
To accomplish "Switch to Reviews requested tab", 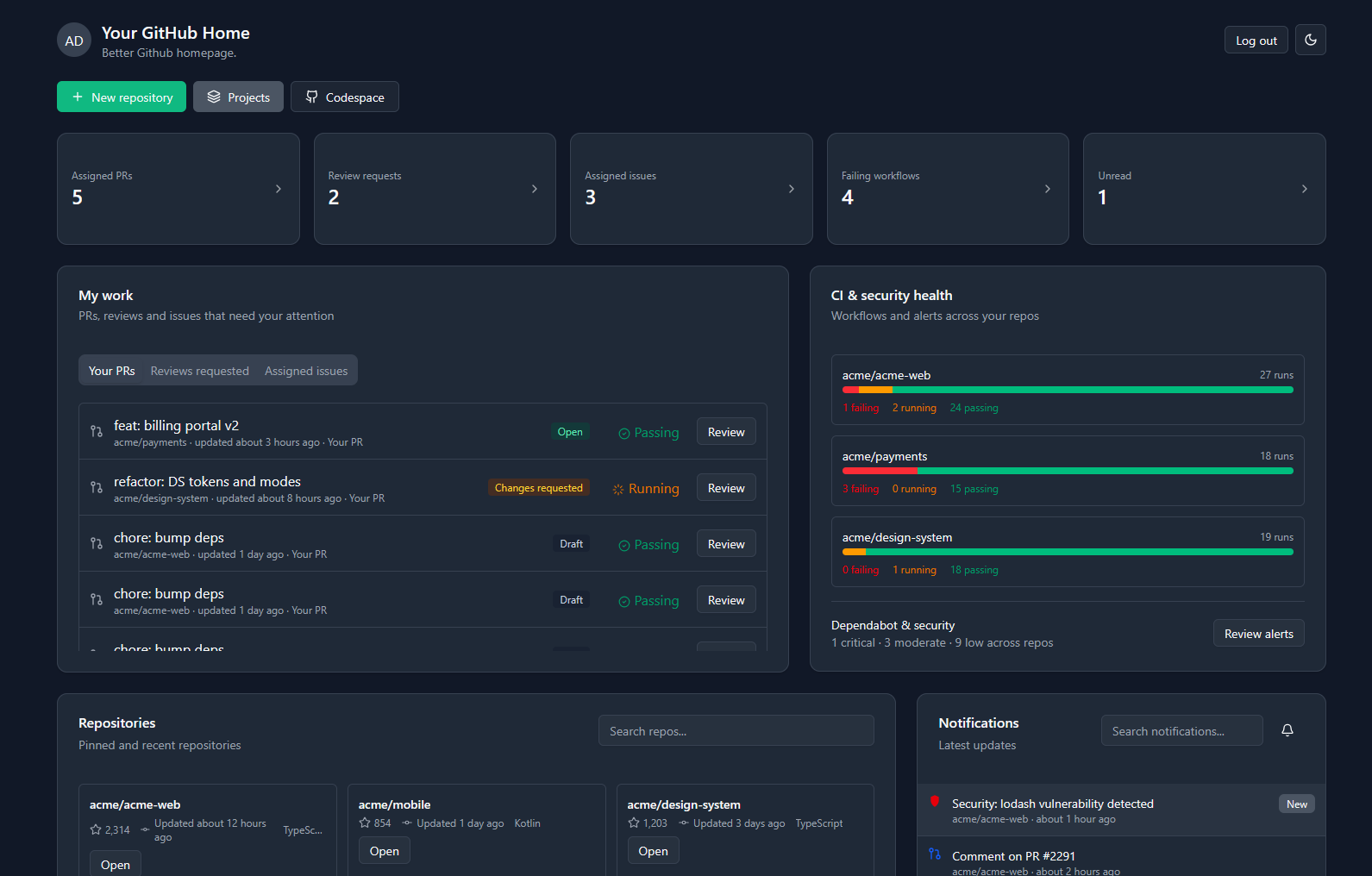I will point(200,370).
